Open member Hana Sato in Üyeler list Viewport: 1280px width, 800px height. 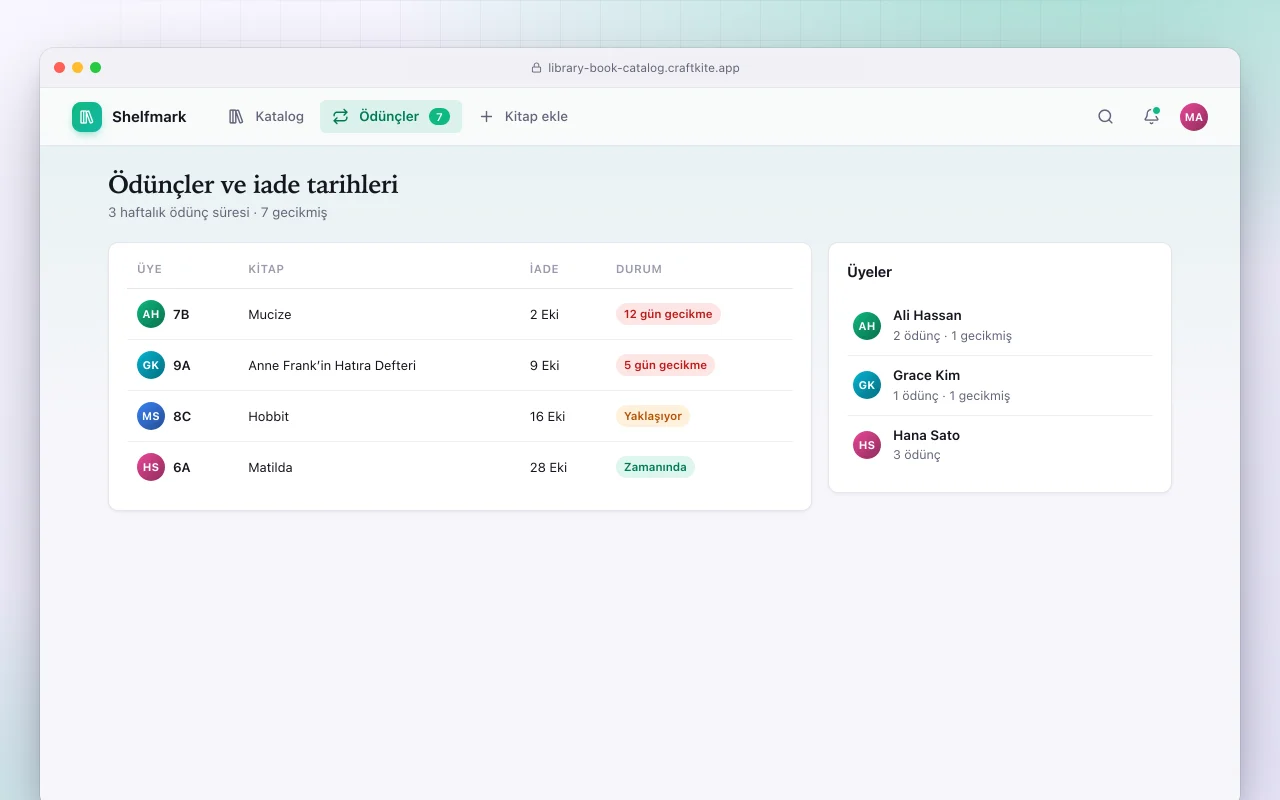coord(1000,445)
